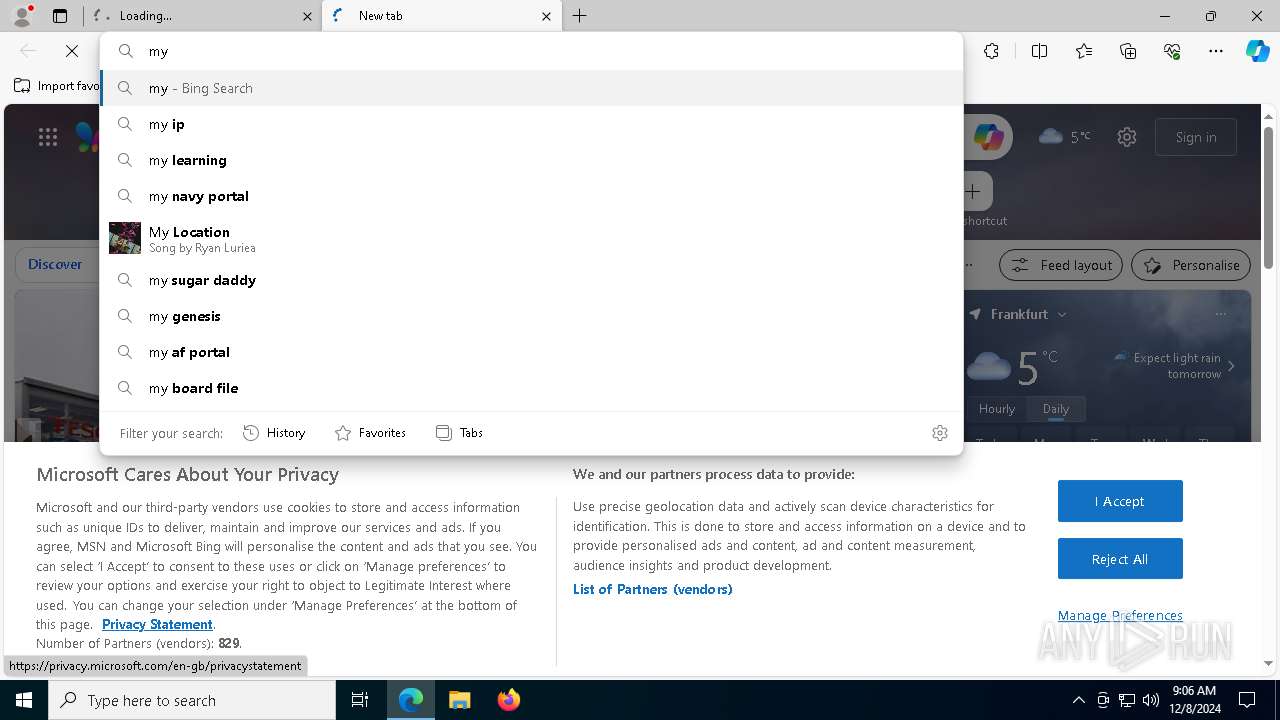Show hidden system tray icons

pyautogui.click(x=1078, y=700)
